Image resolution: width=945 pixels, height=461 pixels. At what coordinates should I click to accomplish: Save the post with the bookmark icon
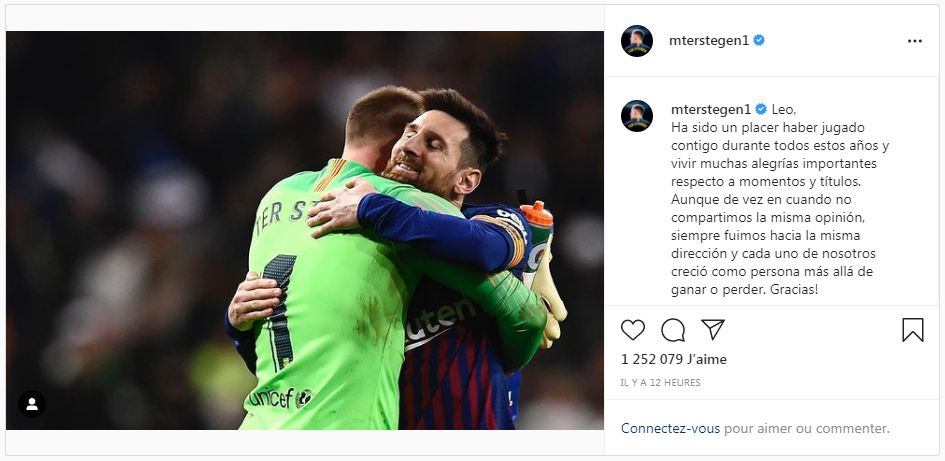click(x=912, y=330)
